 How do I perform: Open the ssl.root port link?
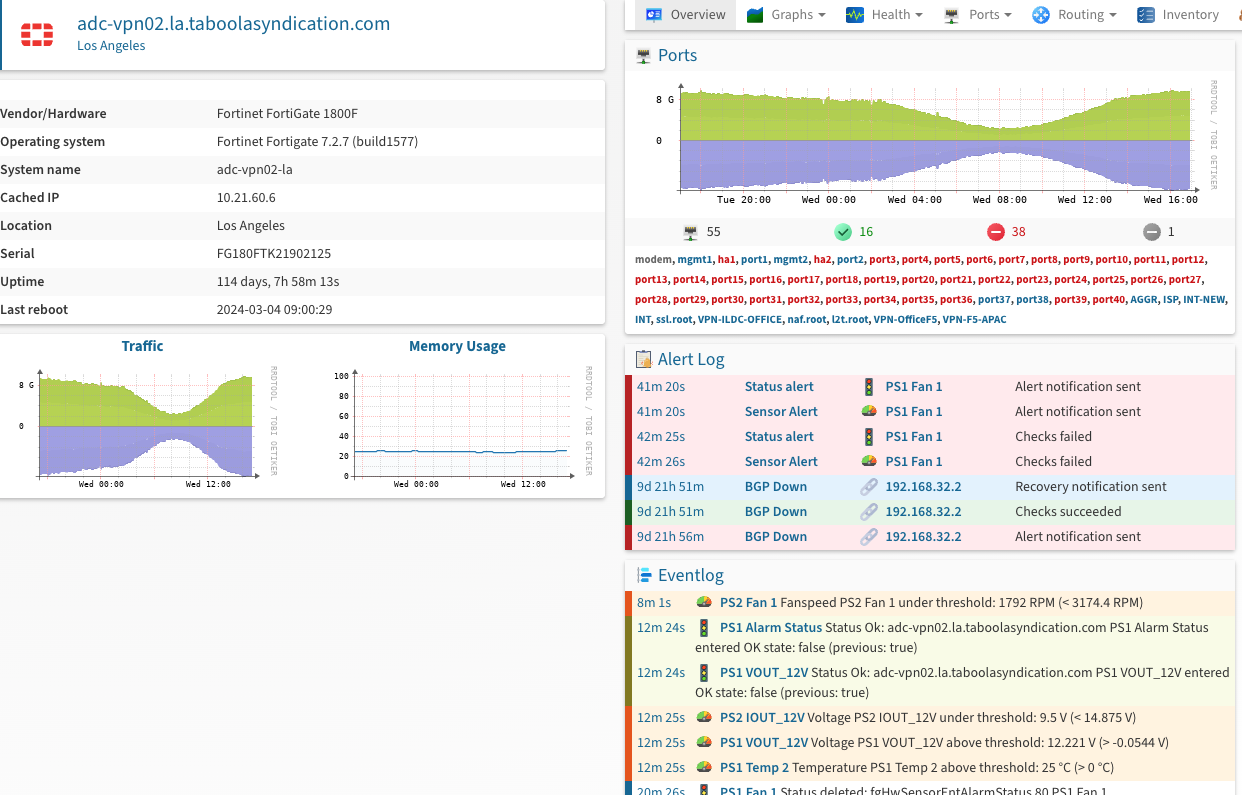(673, 319)
